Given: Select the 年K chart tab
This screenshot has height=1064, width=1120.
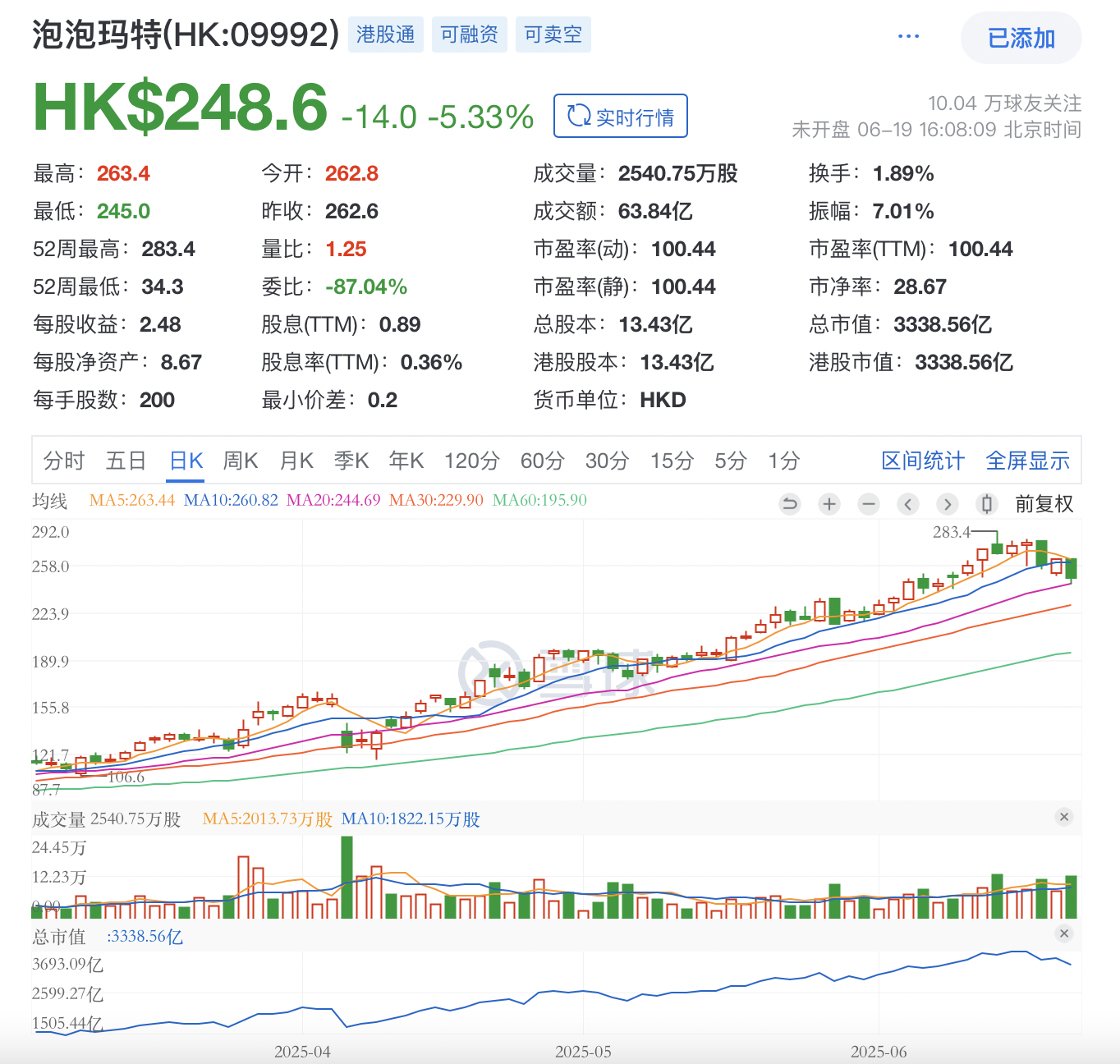Looking at the screenshot, I should pos(406,461).
